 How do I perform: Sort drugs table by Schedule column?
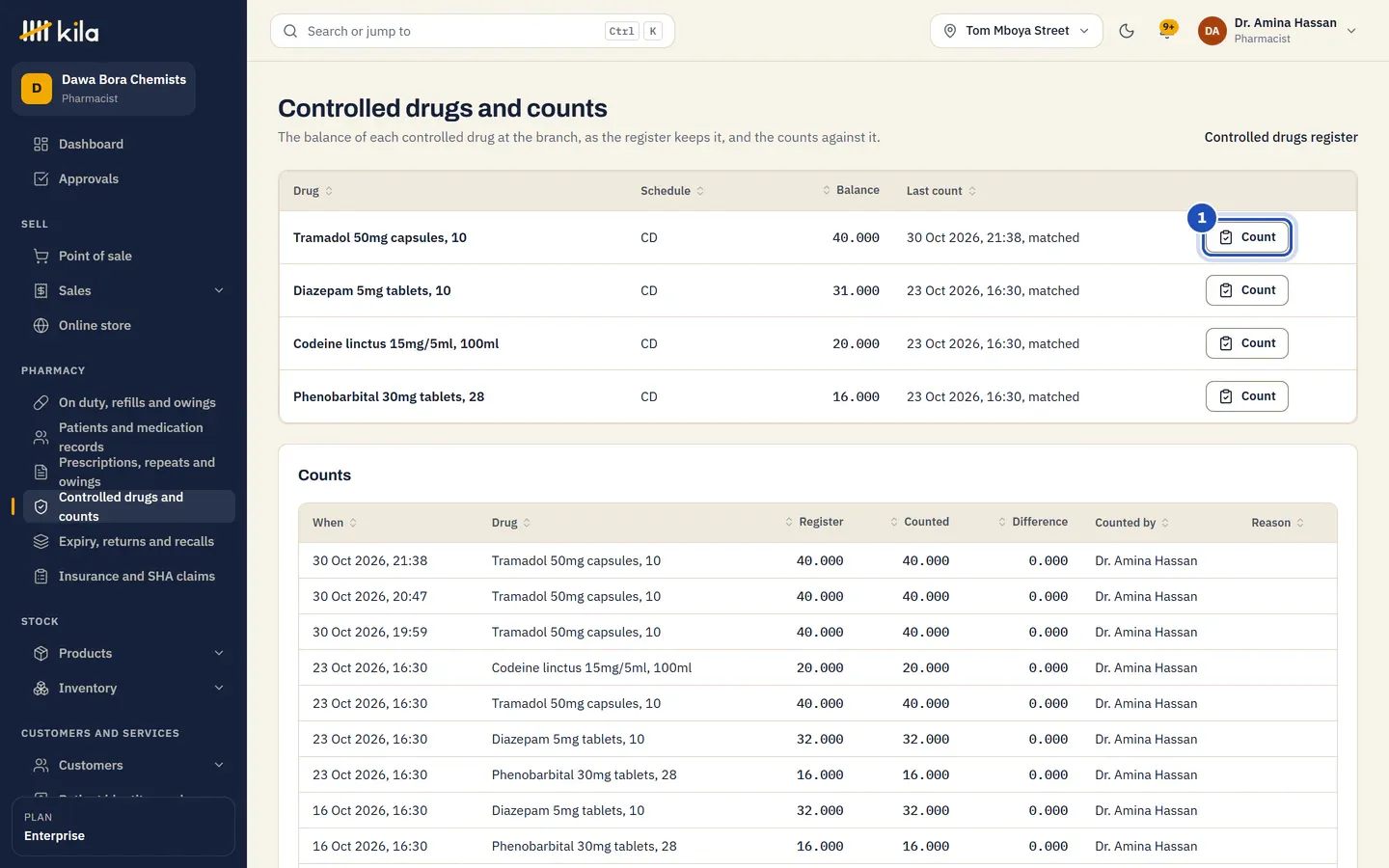click(x=672, y=191)
